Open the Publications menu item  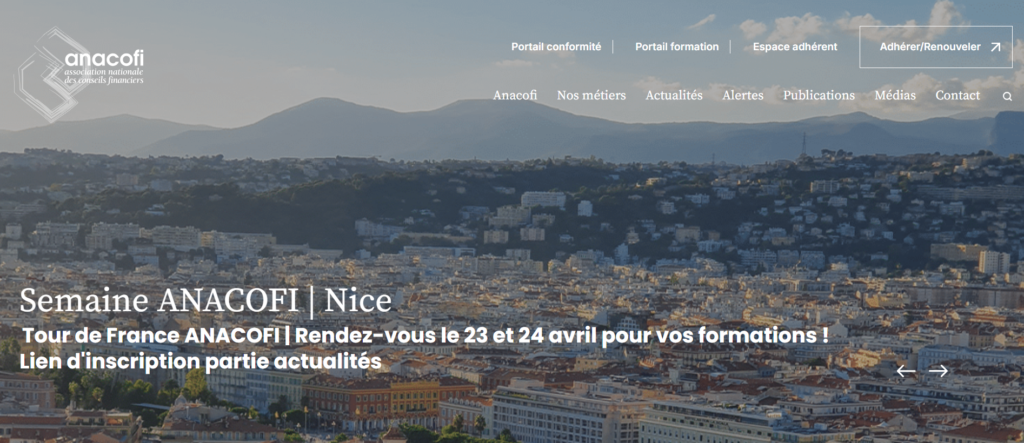819,96
